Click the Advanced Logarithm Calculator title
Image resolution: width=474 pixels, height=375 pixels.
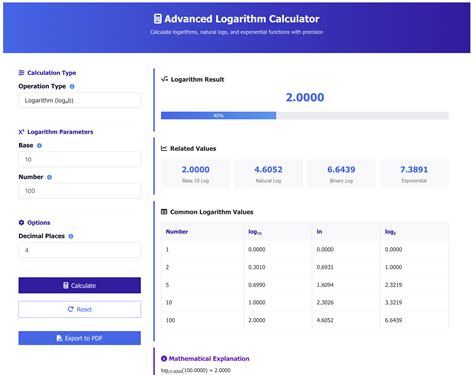(x=242, y=19)
